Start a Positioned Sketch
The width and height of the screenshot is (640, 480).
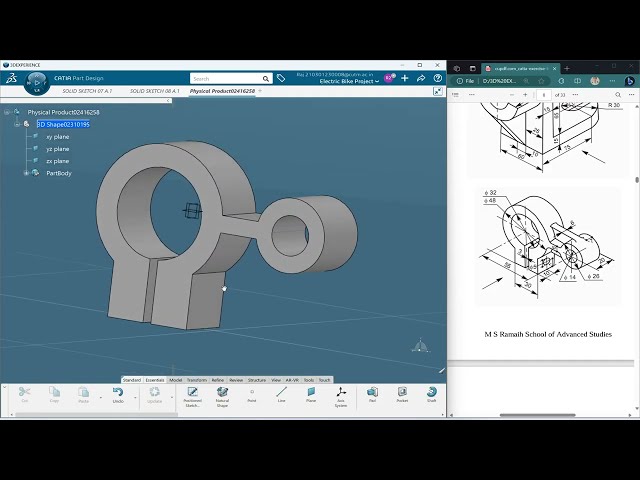192,397
